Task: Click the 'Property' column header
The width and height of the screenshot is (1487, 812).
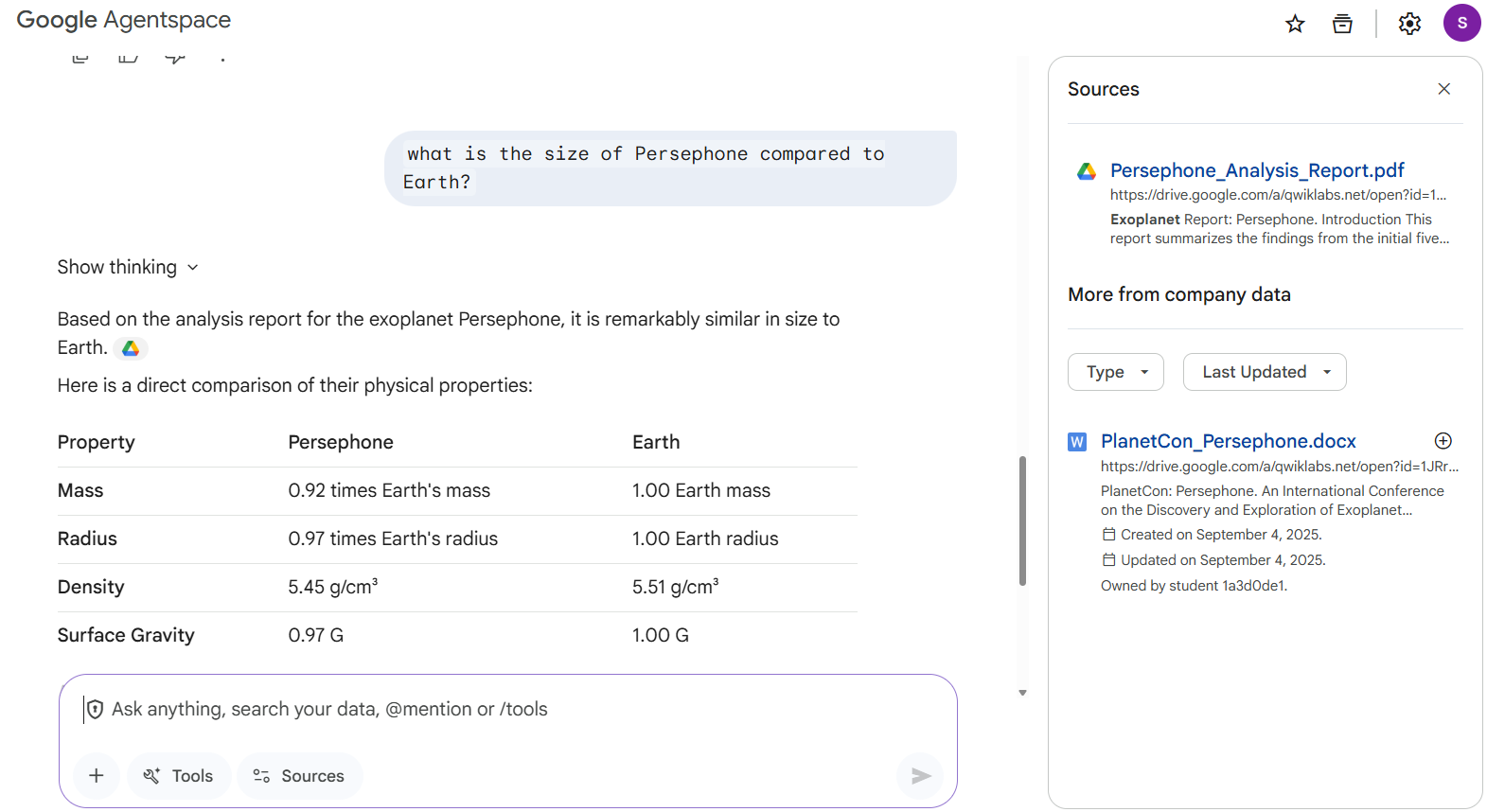Action: [x=97, y=442]
